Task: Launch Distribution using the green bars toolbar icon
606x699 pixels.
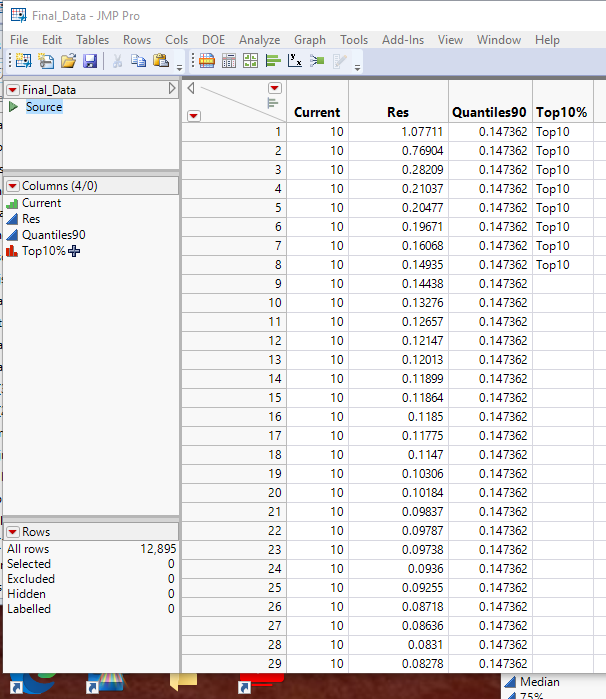Action: [x=272, y=62]
